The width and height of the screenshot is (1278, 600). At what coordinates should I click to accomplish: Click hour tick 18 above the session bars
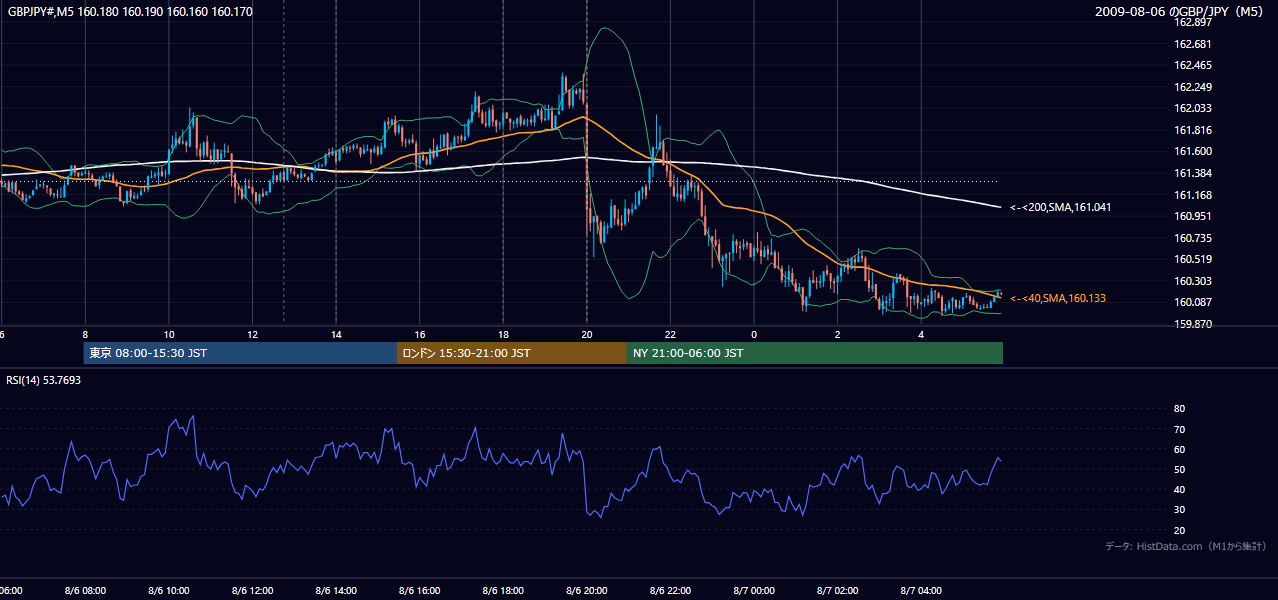503,335
